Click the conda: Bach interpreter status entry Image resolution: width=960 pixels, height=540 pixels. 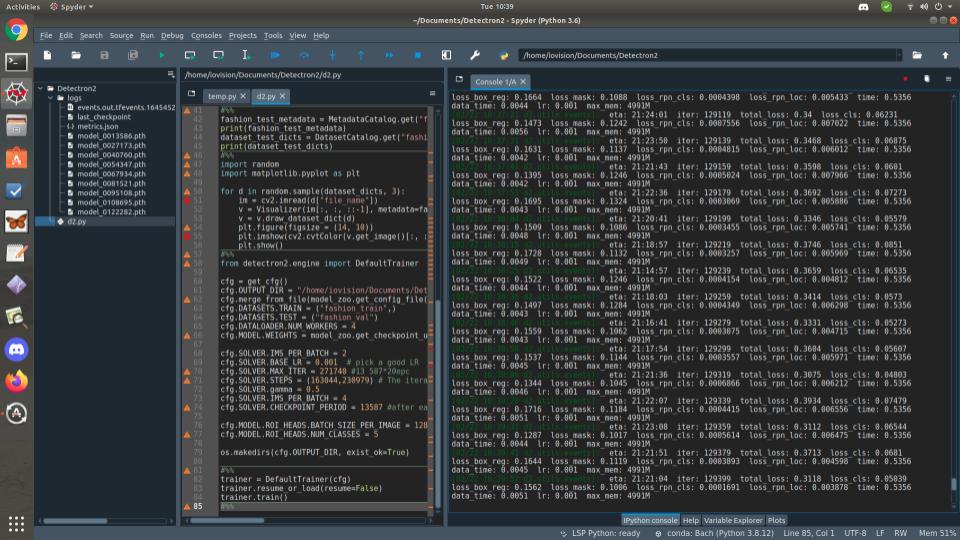[x=714, y=533]
